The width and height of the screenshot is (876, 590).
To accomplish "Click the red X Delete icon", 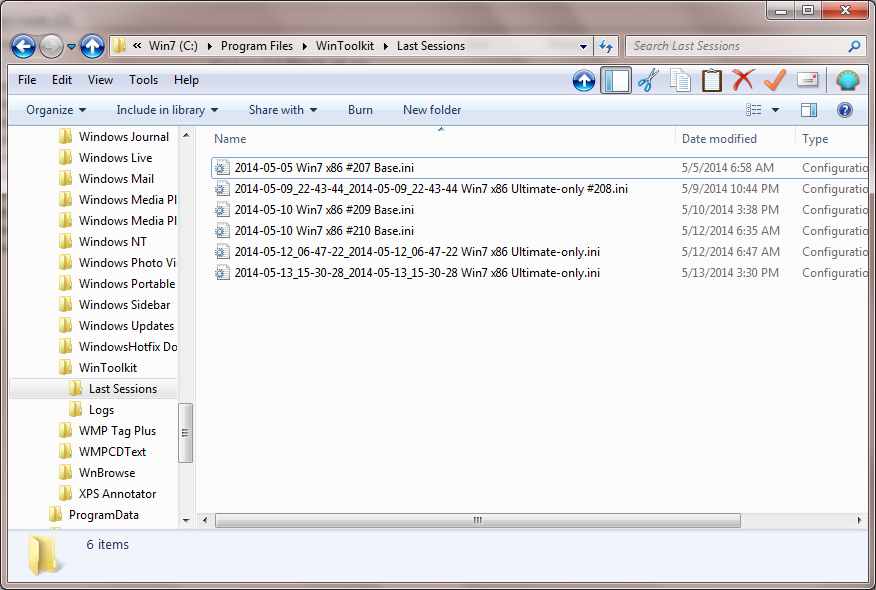I will click(x=743, y=80).
